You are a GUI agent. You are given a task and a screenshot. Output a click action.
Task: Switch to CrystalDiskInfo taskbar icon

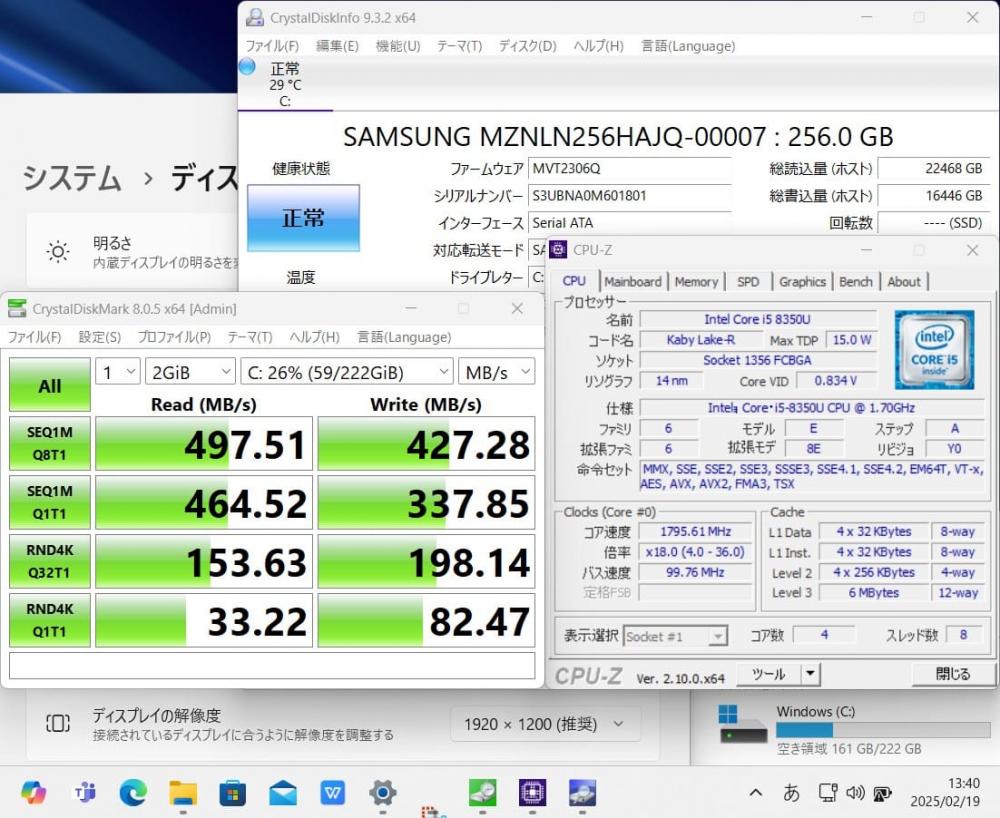click(x=582, y=793)
